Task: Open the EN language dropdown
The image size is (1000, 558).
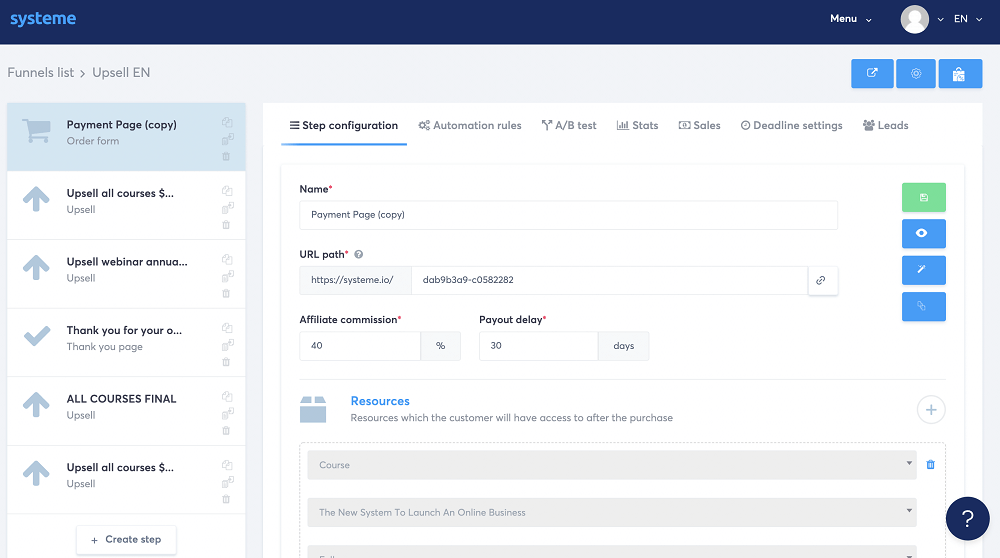Action: 967,19
